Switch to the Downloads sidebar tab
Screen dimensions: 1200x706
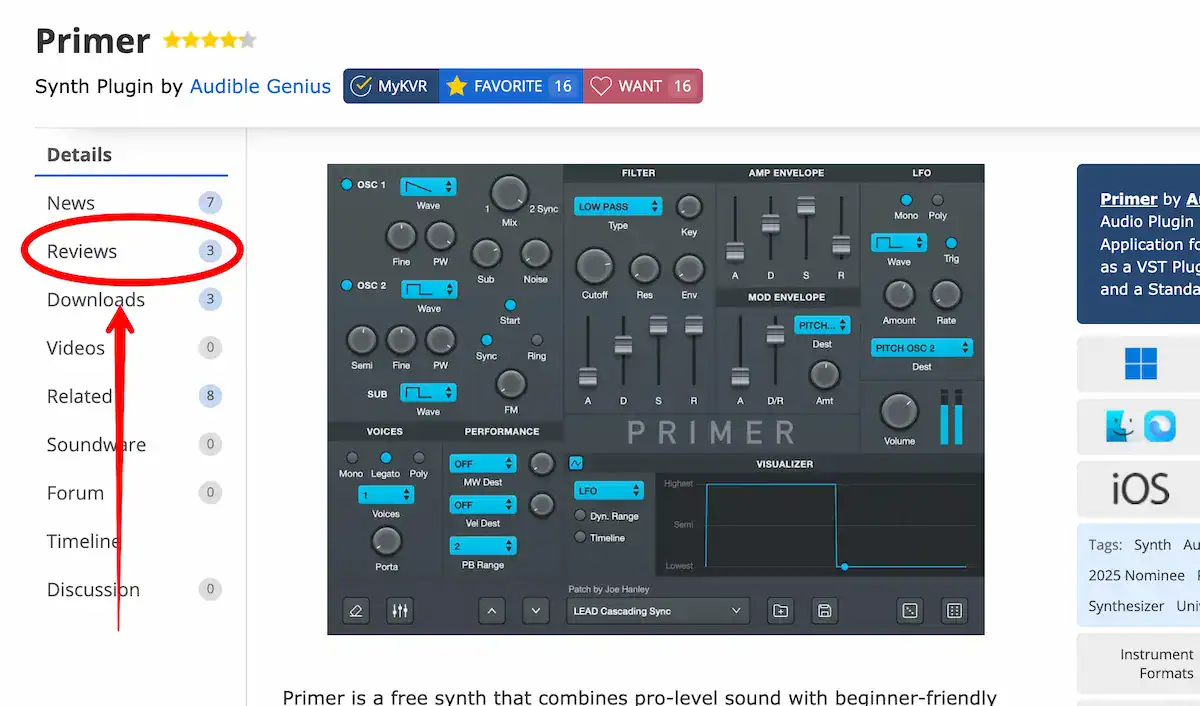pyautogui.click(x=96, y=300)
